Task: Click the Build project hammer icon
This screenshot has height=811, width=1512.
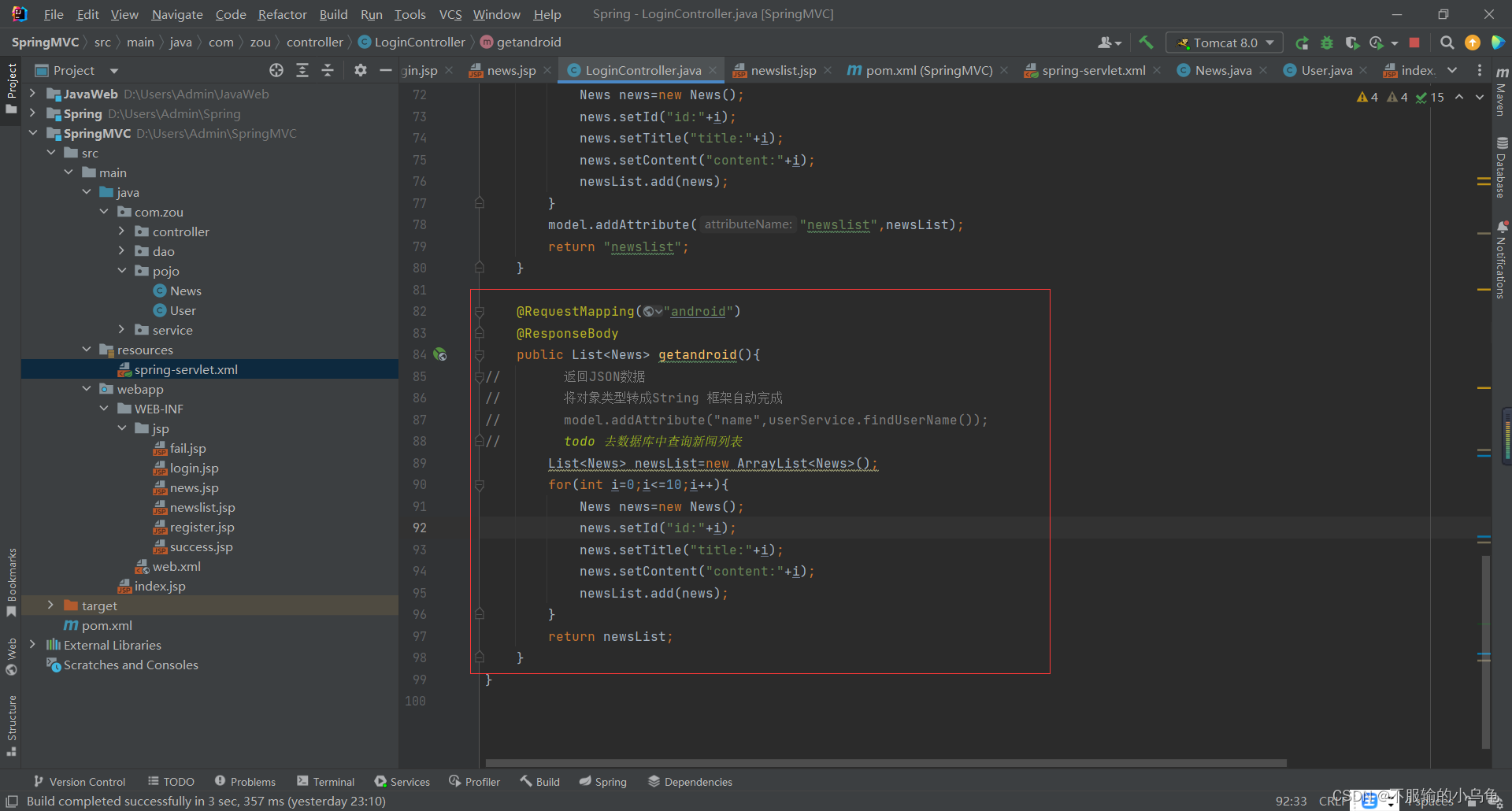Action: pyautogui.click(x=1146, y=43)
